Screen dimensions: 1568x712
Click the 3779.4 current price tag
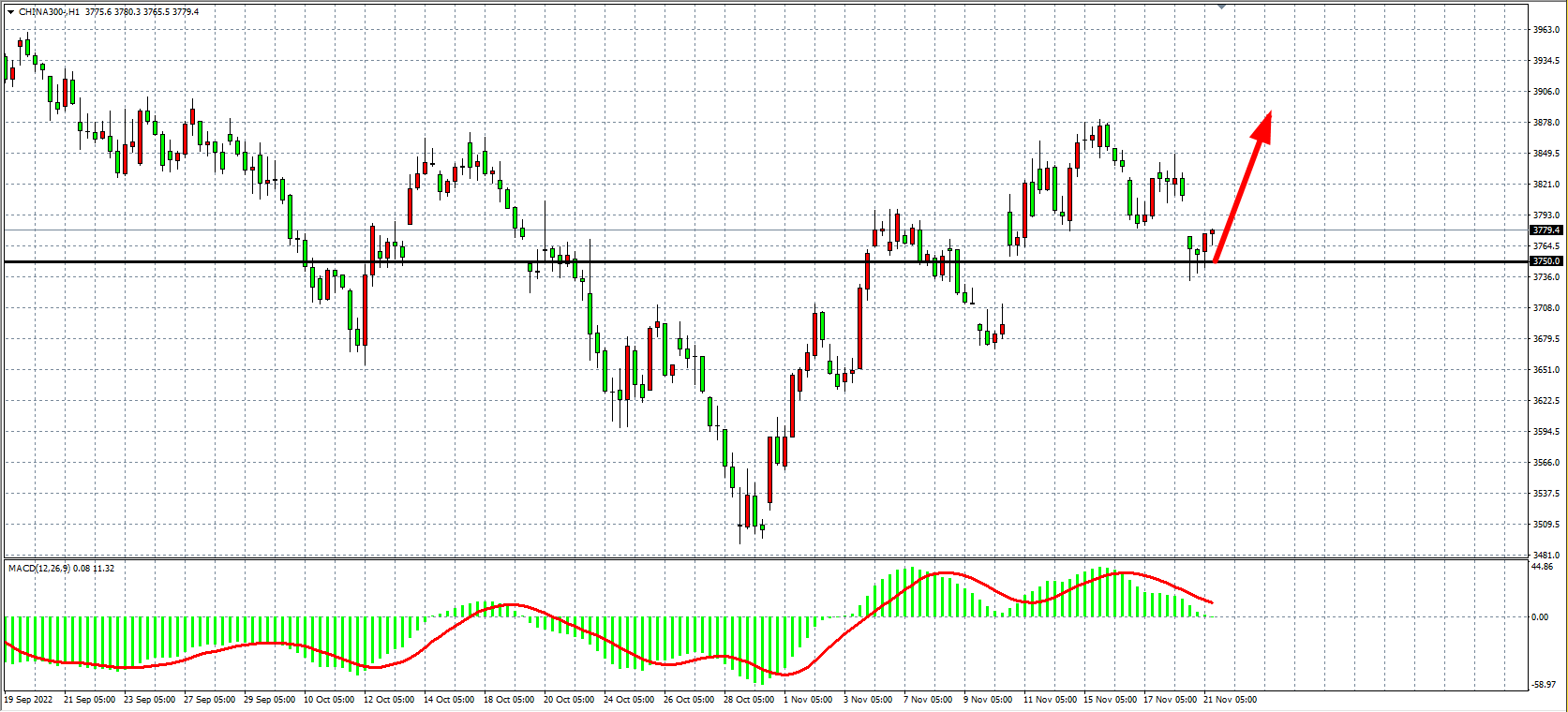coord(1546,230)
